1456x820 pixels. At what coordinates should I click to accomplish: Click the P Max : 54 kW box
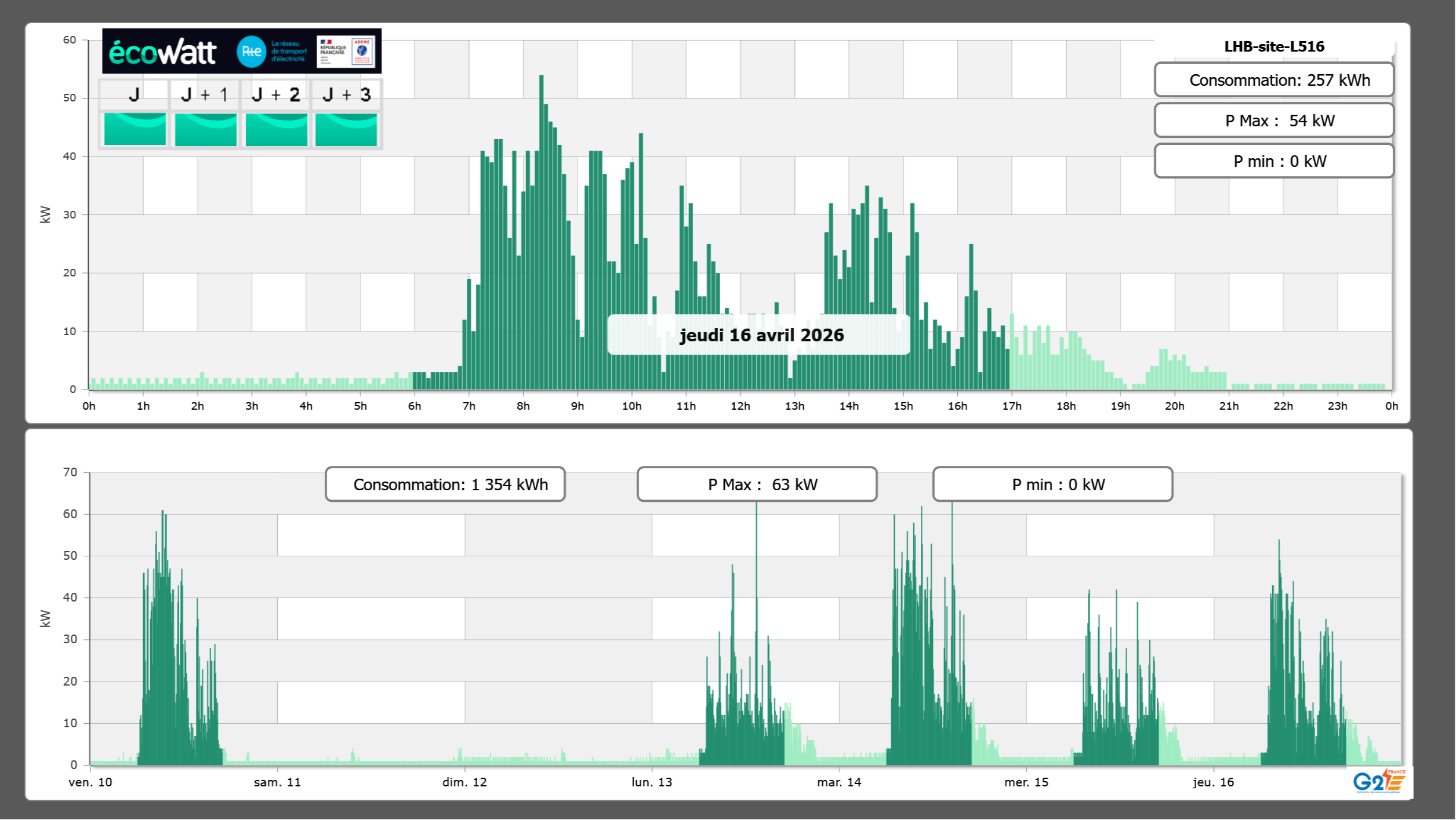pyautogui.click(x=1273, y=121)
